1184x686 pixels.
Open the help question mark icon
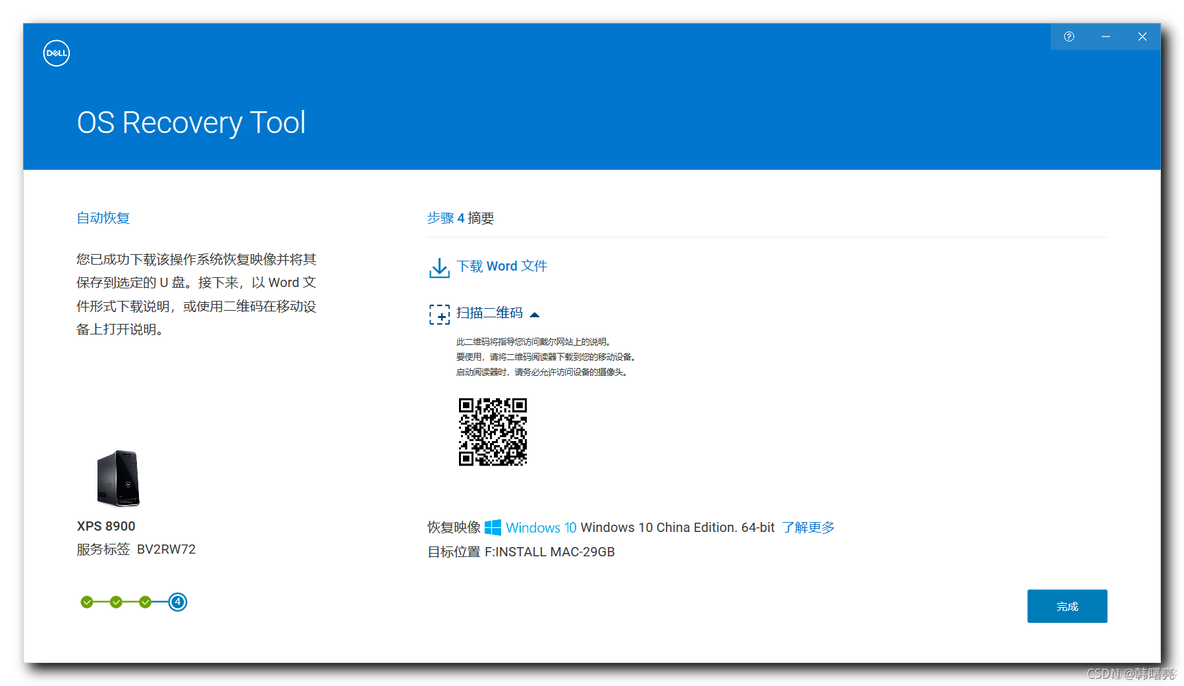coord(1069,36)
